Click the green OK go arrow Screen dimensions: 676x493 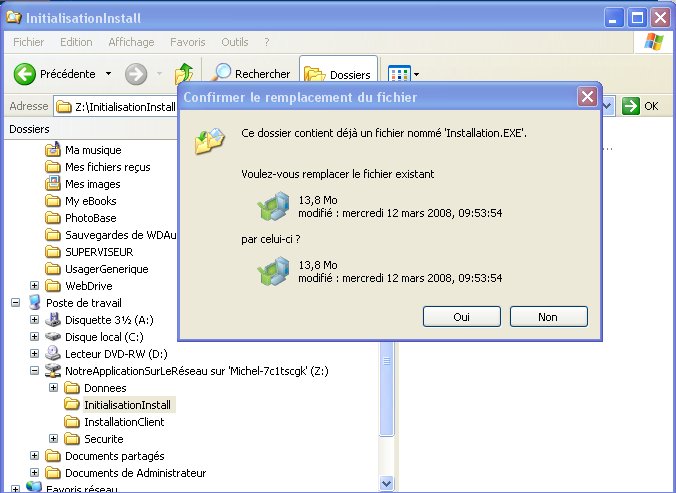coord(631,106)
